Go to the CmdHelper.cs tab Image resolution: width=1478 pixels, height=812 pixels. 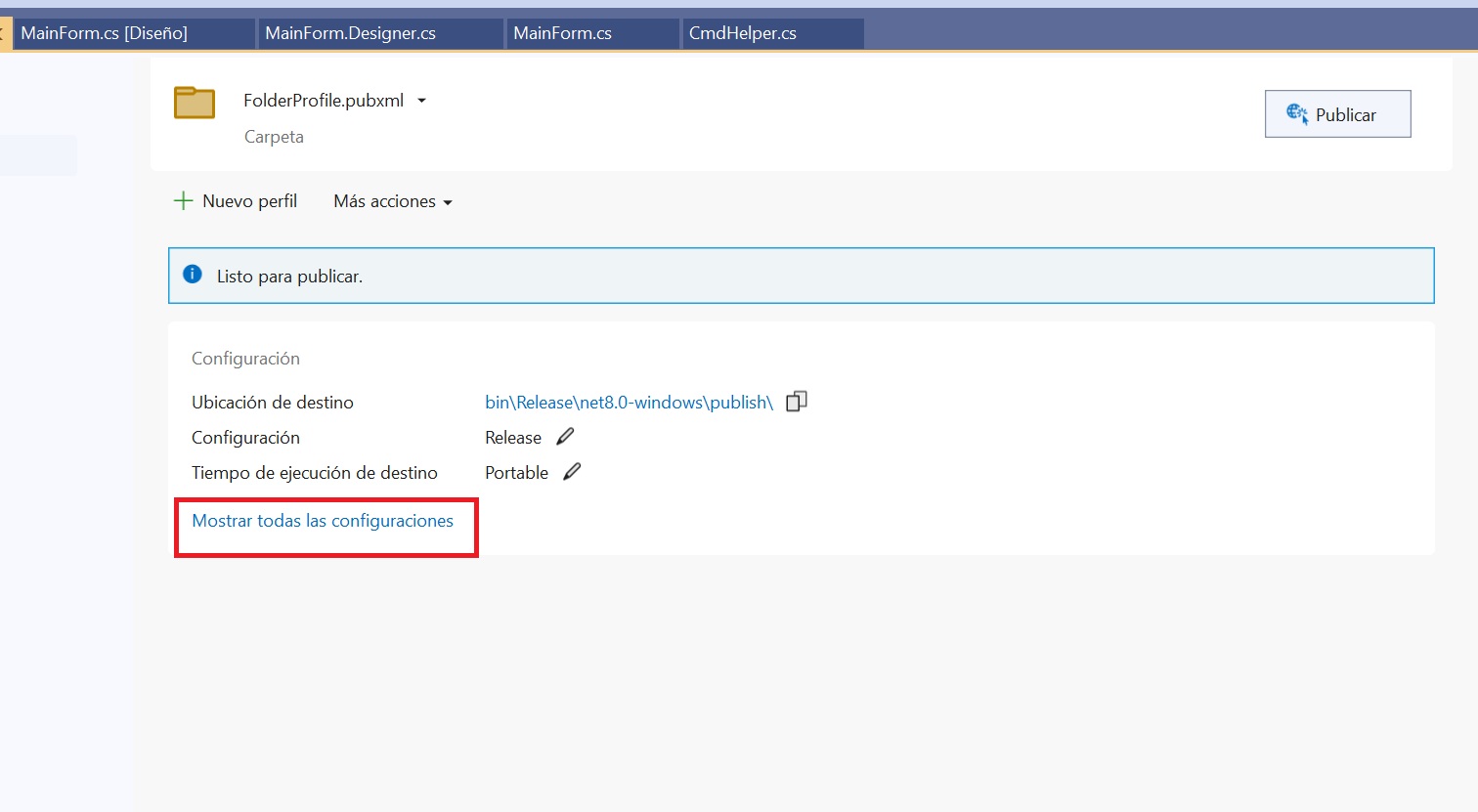point(742,33)
